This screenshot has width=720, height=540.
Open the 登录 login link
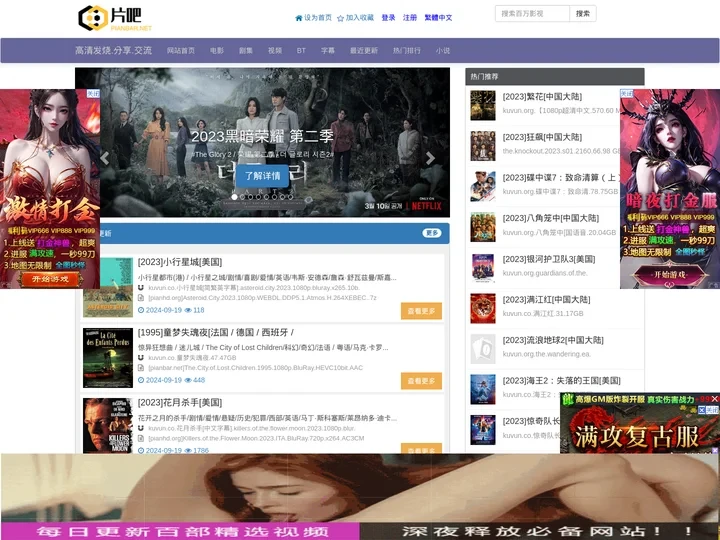pyautogui.click(x=388, y=17)
